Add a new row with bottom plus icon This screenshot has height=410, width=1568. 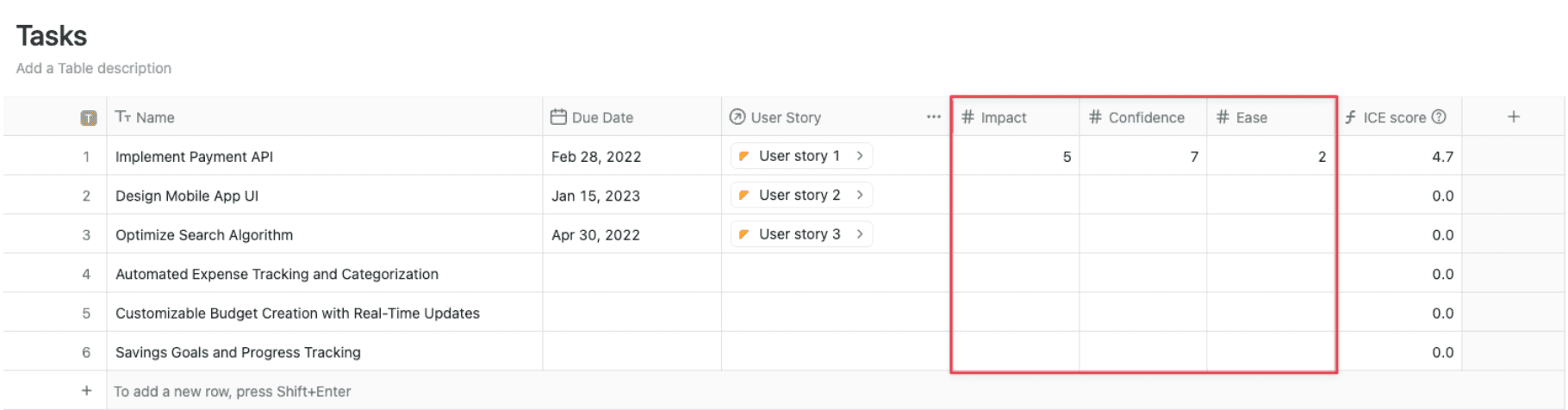[86, 391]
